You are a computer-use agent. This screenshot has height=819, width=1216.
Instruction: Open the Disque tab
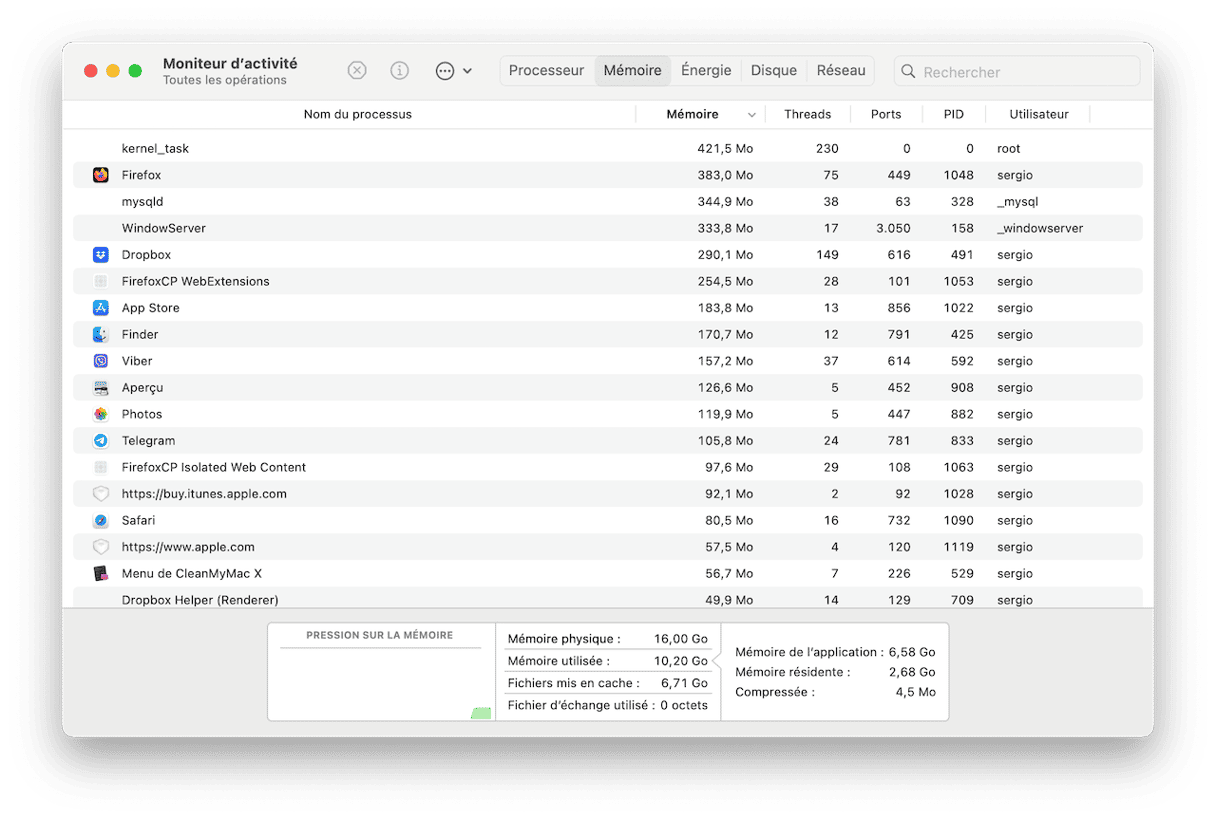(774, 71)
